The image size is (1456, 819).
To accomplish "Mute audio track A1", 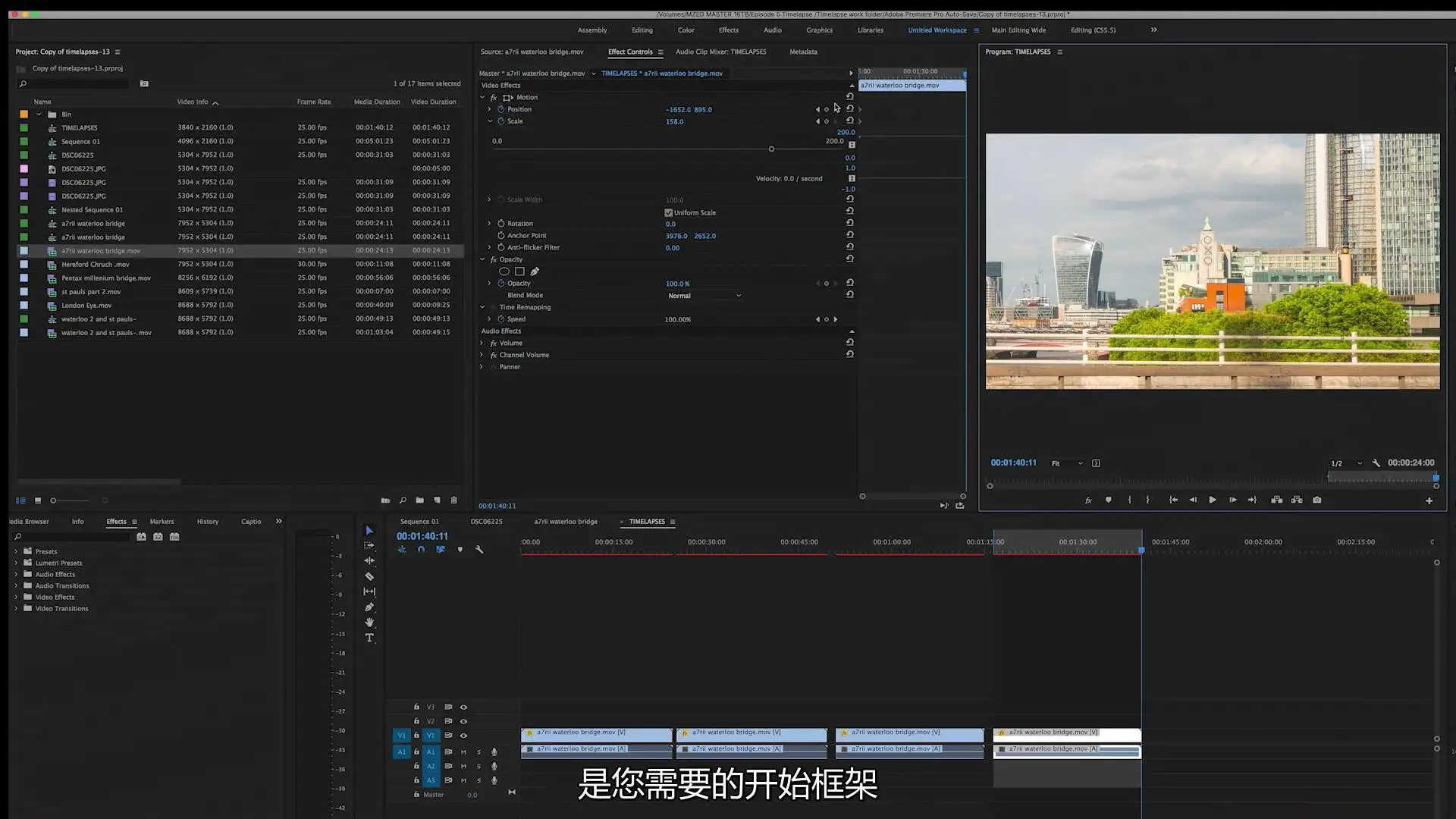I will coord(463,752).
